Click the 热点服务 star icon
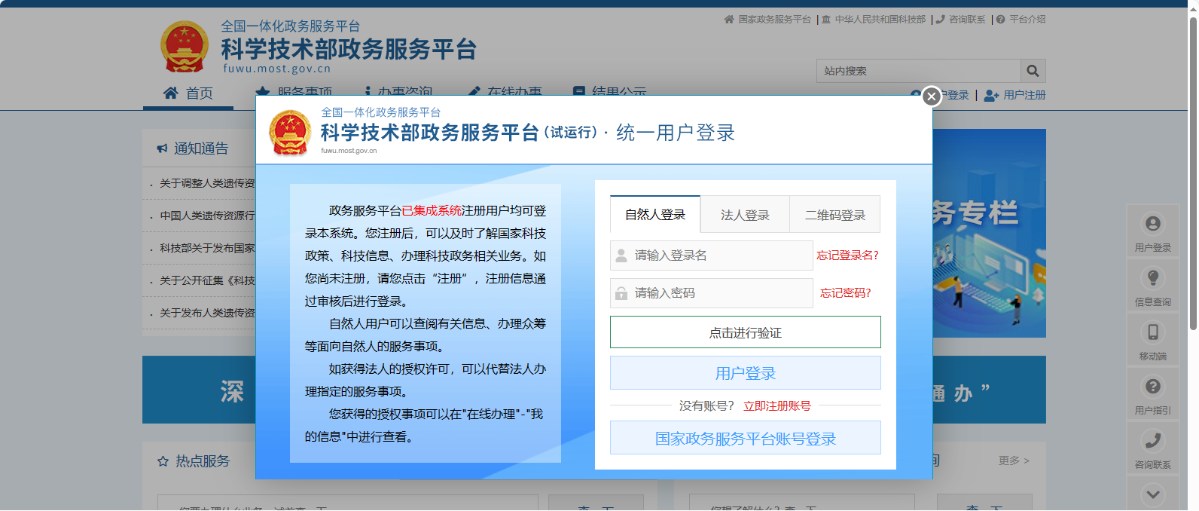The width and height of the screenshot is (1199, 511). point(162,461)
